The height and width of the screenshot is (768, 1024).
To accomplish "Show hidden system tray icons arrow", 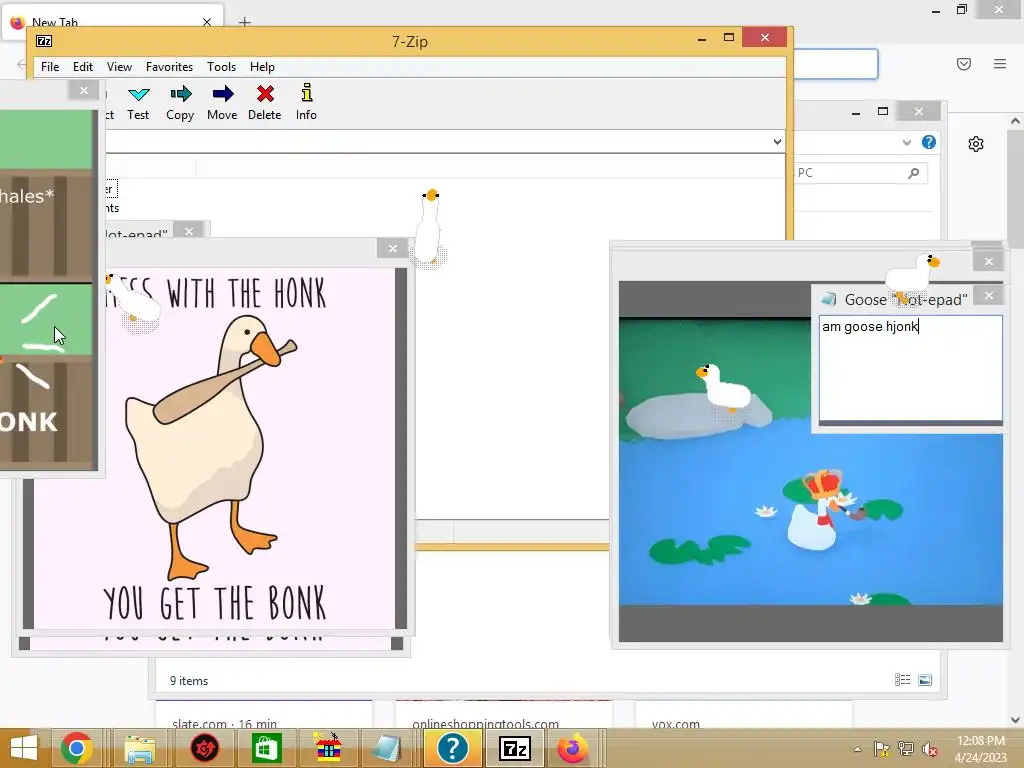I will [x=857, y=749].
